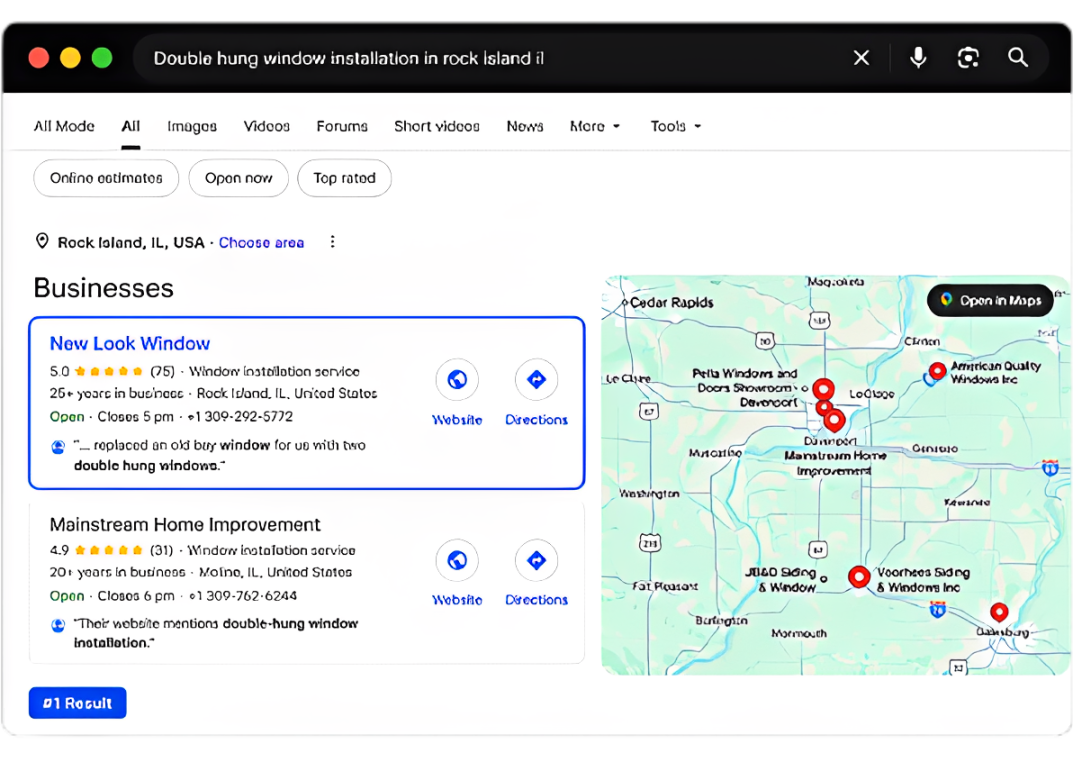
Task: Click the Cedar Rapids label on the map
Action: pyautogui.click(x=671, y=302)
